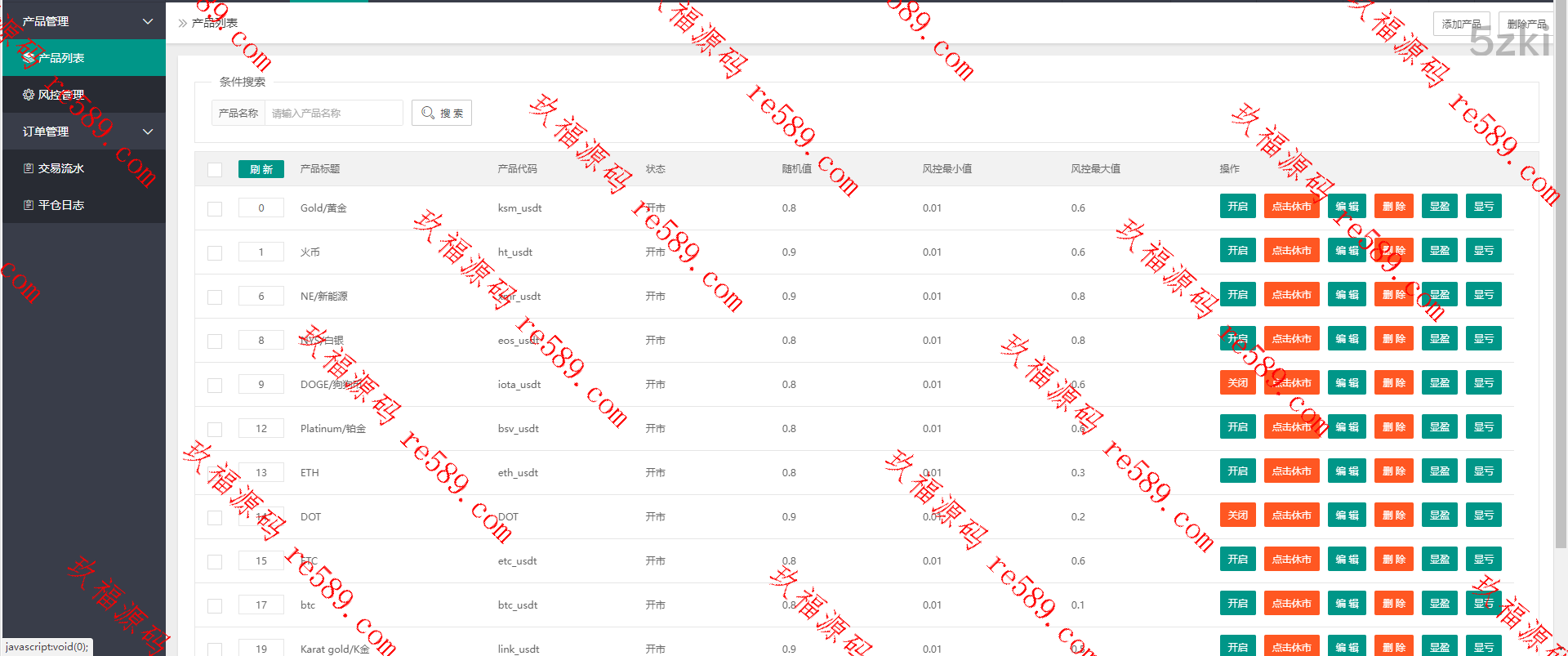Click 关闭 for the DOGE product row
1568x656 pixels.
[x=1237, y=383]
